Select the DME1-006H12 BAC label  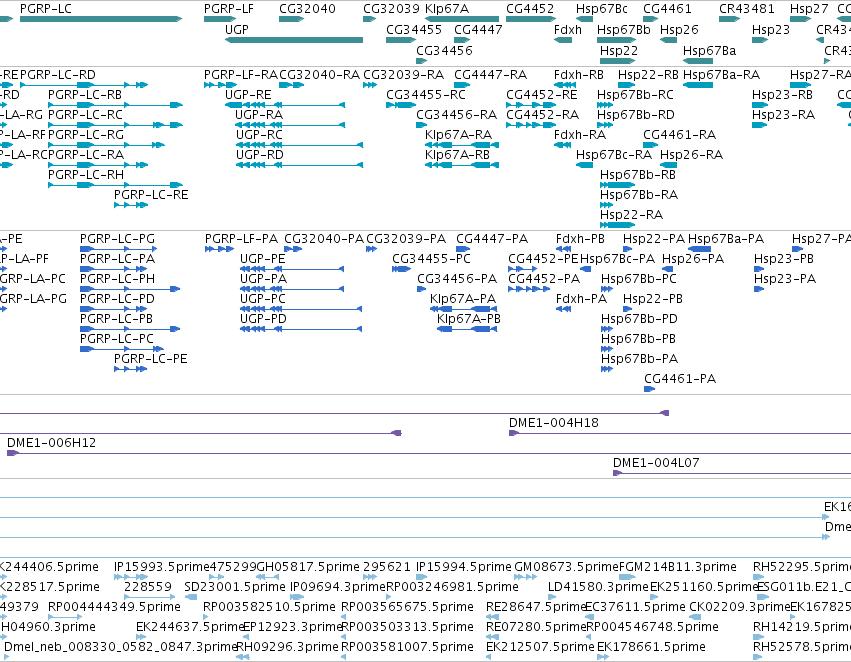pyautogui.click(x=52, y=443)
